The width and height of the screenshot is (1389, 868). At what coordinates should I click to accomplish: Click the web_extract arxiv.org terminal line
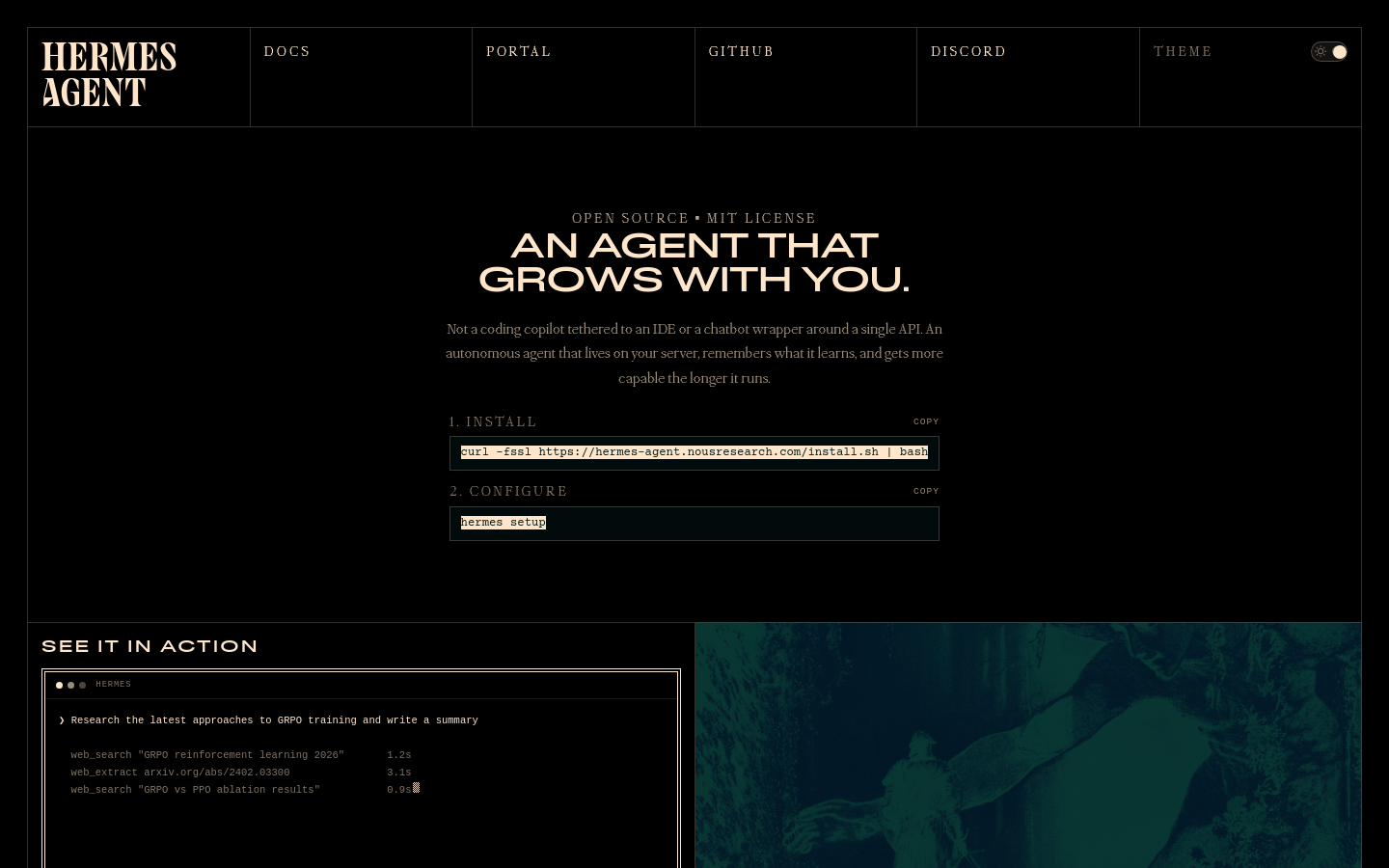[180, 773]
